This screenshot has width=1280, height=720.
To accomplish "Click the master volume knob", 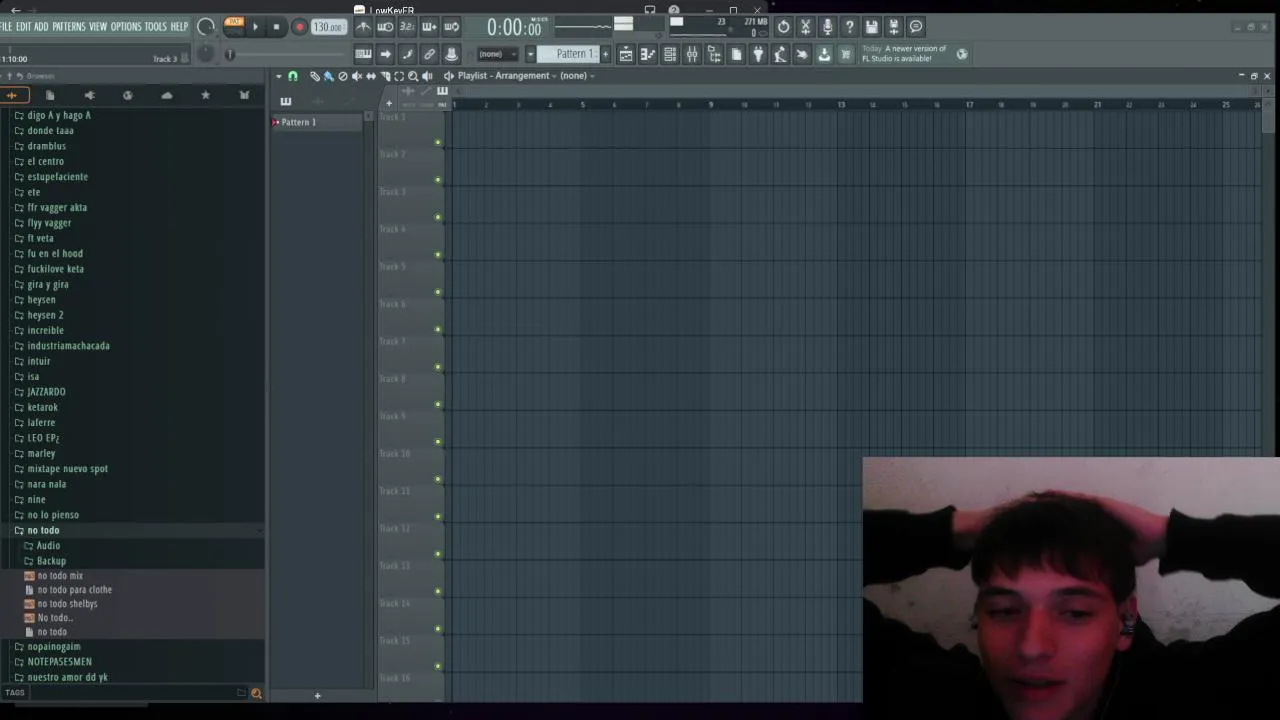I will [x=205, y=27].
